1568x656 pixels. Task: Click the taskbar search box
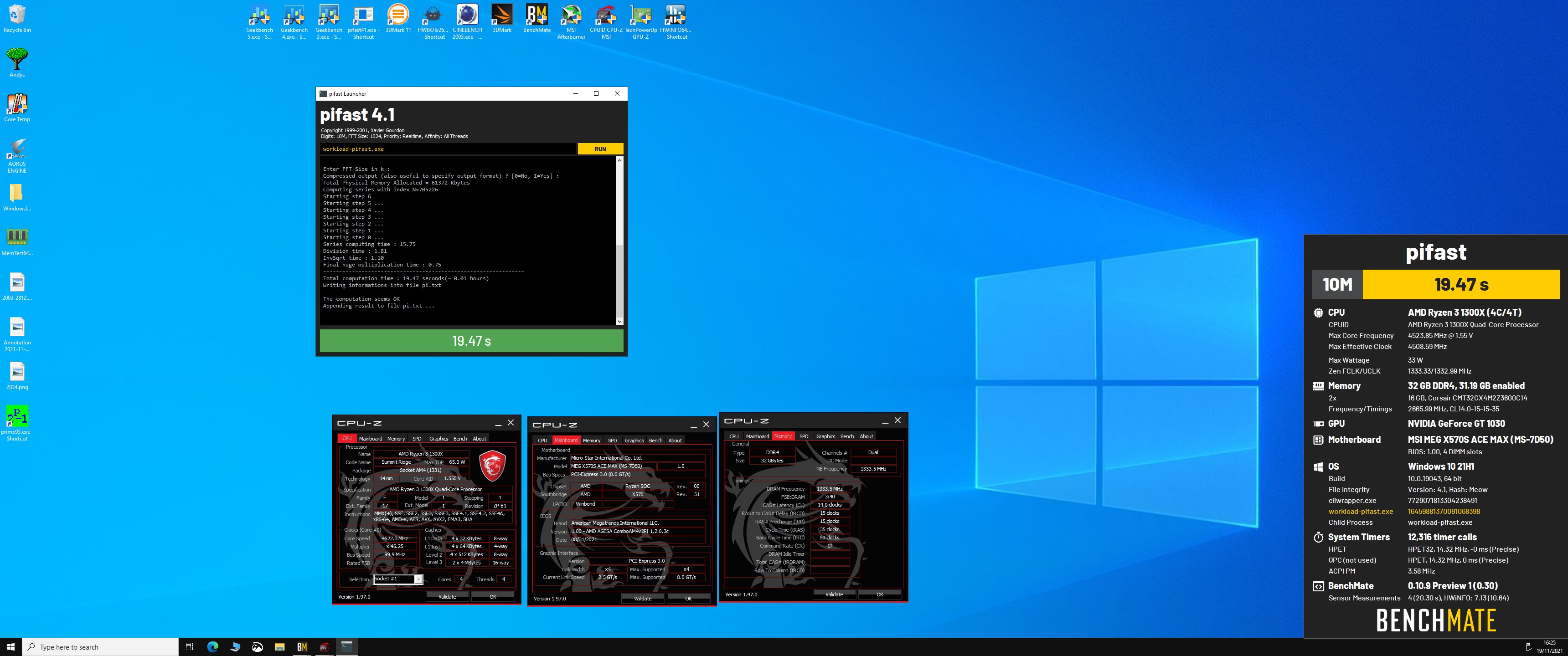[100, 647]
